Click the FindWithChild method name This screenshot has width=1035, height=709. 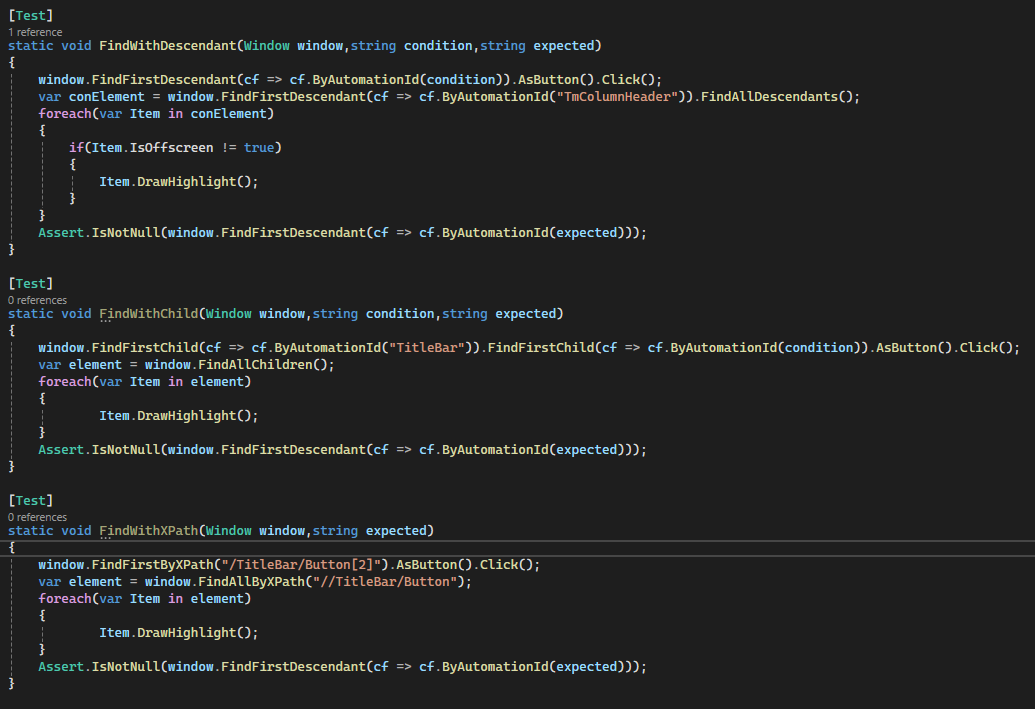point(148,314)
